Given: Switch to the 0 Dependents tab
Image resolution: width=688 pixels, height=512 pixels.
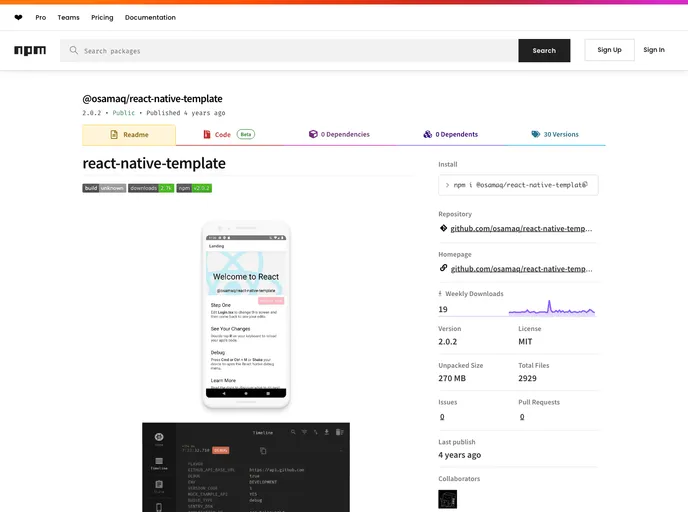Looking at the screenshot, I should (x=450, y=135).
